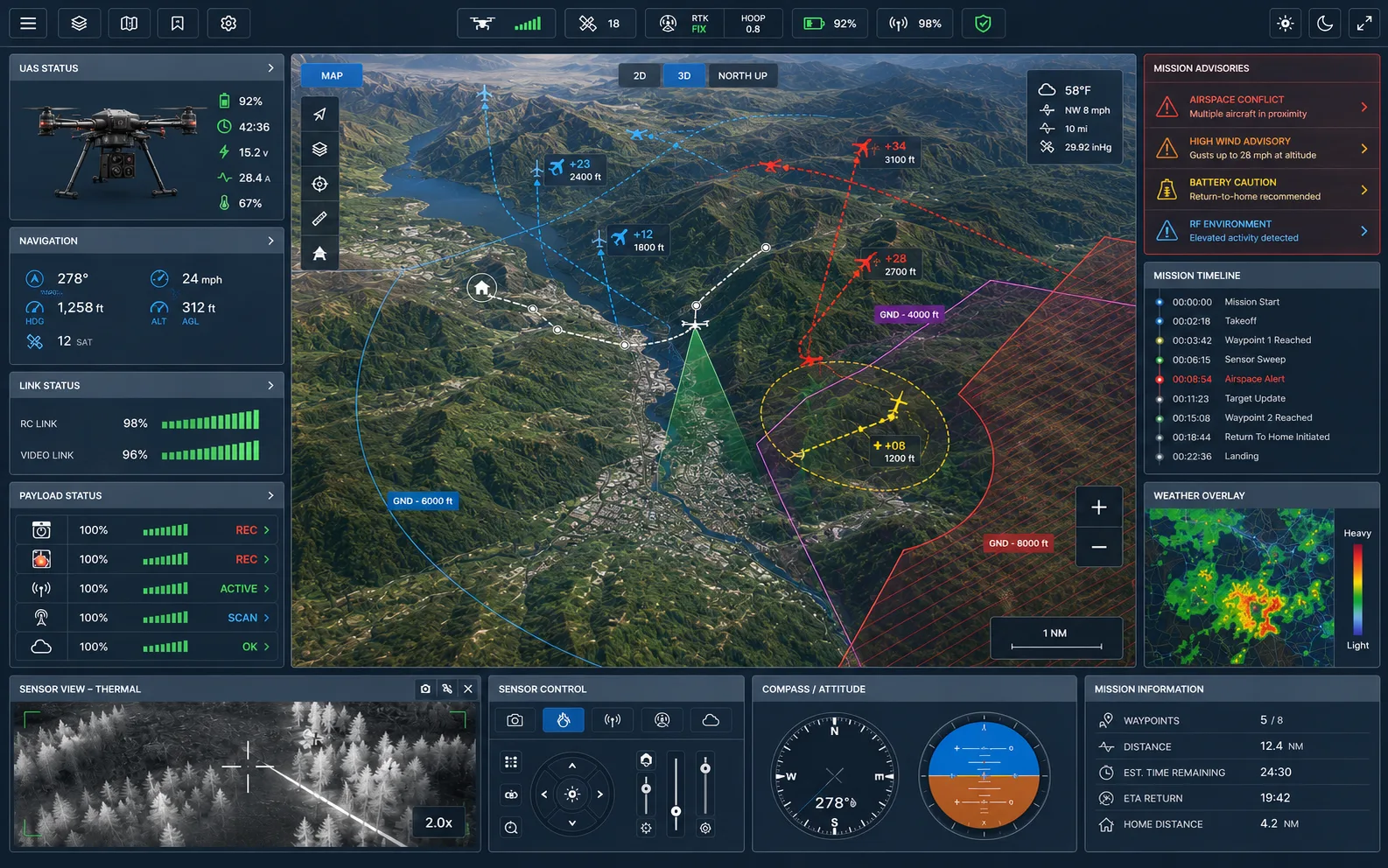Click the green shield status icon
The image size is (1388, 868).
coord(983,24)
